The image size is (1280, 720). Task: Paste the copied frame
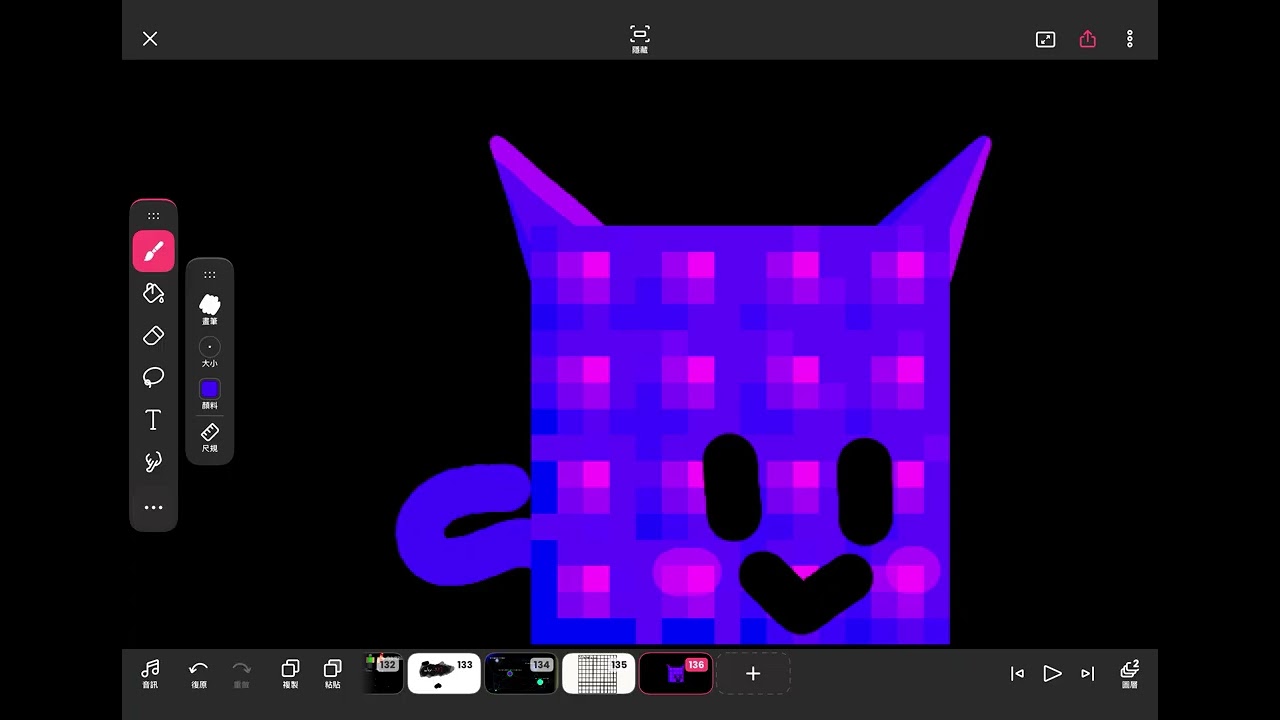pos(333,674)
